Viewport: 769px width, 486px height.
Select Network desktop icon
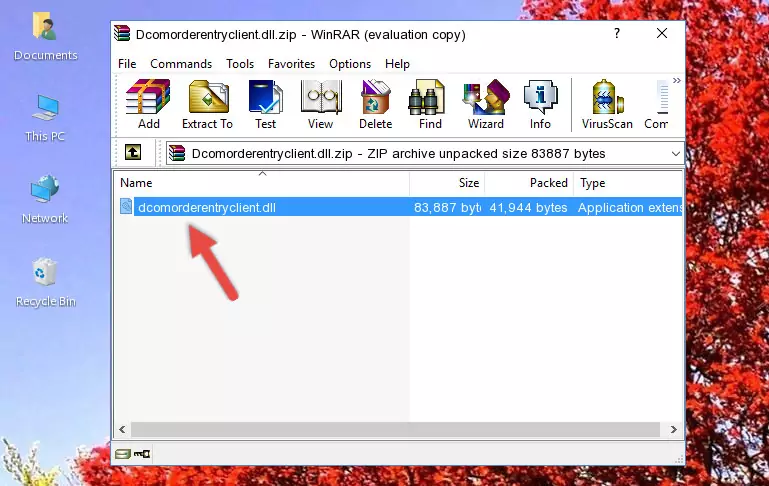coord(45,199)
